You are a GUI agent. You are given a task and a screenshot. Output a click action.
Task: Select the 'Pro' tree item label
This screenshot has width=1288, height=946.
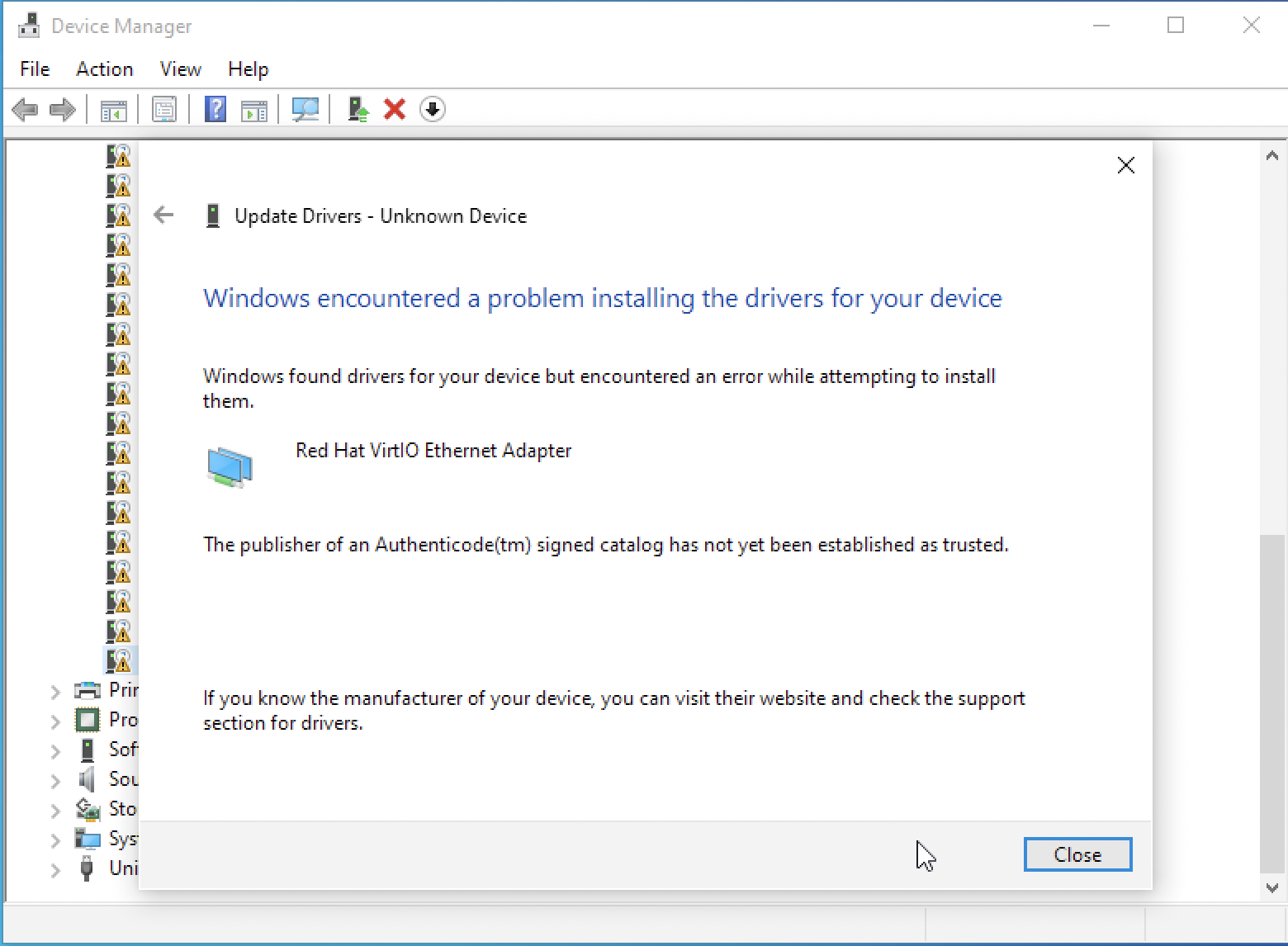[x=124, y=720]
